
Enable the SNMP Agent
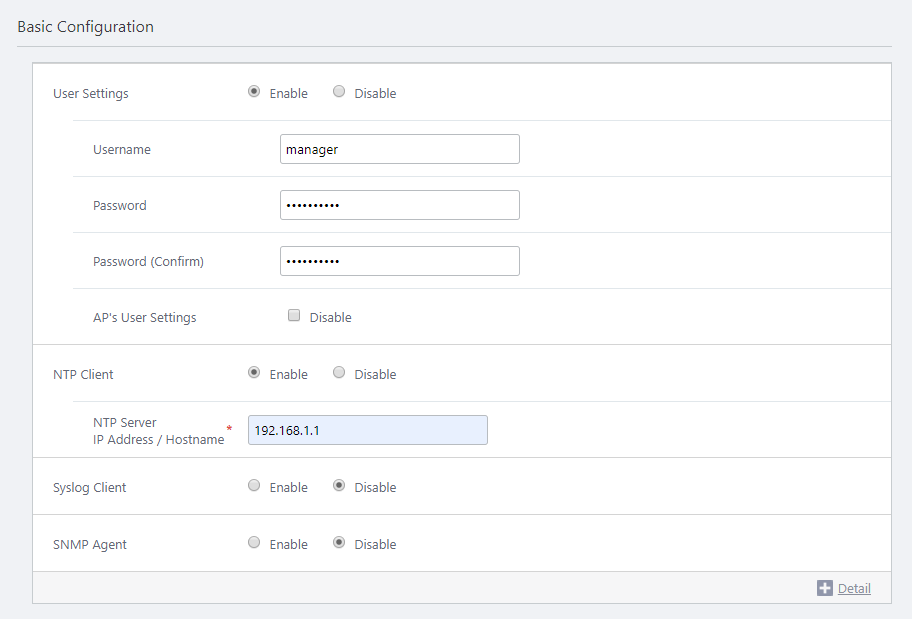tap(254, 543)
